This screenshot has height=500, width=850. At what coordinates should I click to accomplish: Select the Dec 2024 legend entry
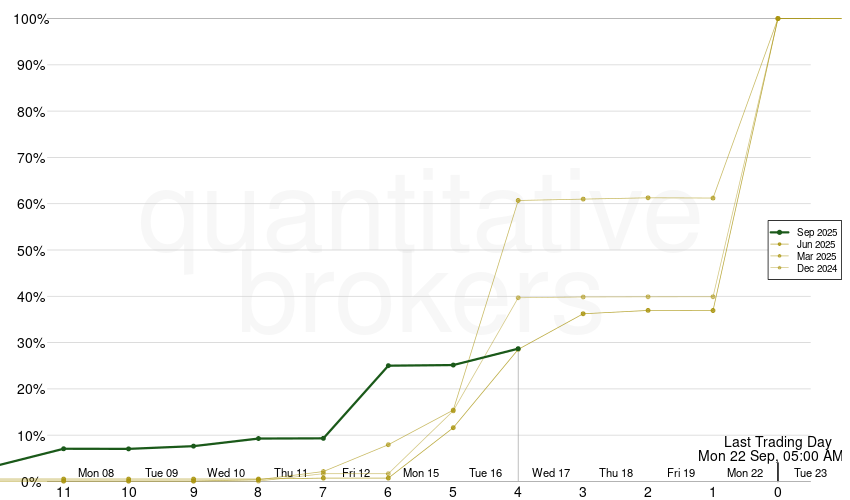tap(817, 268)
